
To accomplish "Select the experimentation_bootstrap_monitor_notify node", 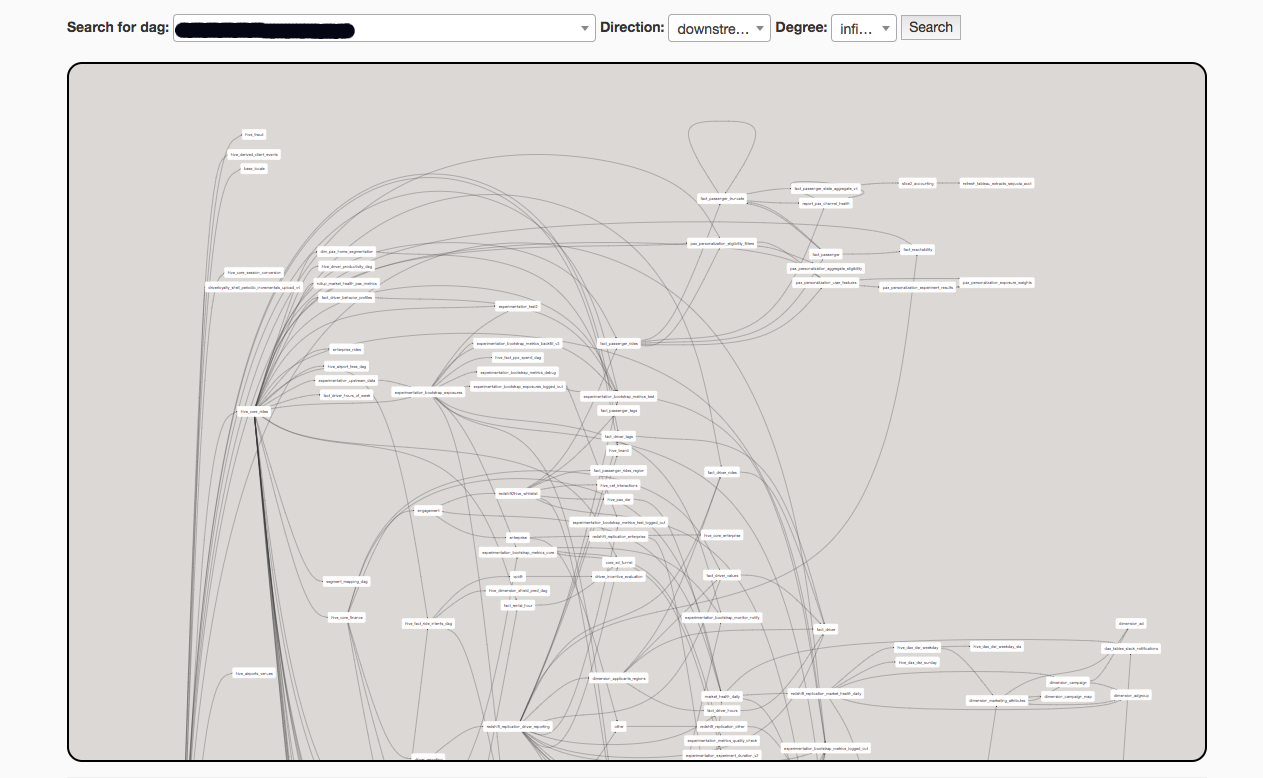I will [722, 617].
